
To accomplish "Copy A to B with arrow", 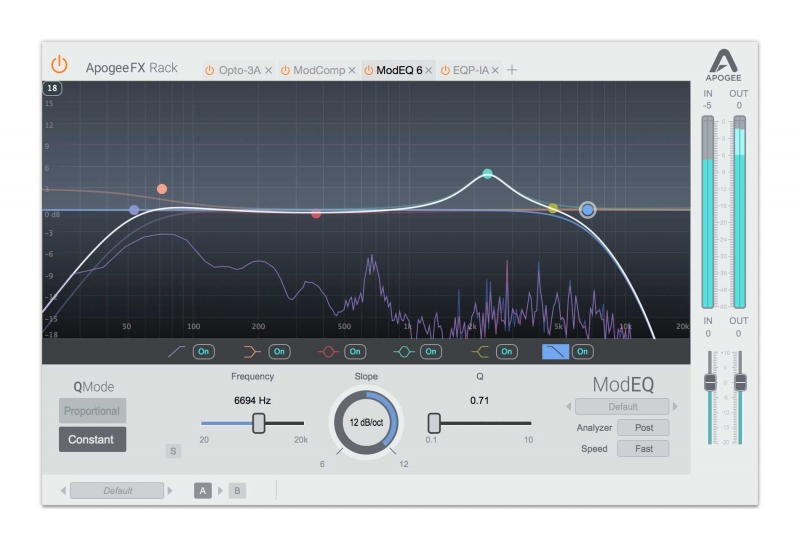I will coord(220,490).
